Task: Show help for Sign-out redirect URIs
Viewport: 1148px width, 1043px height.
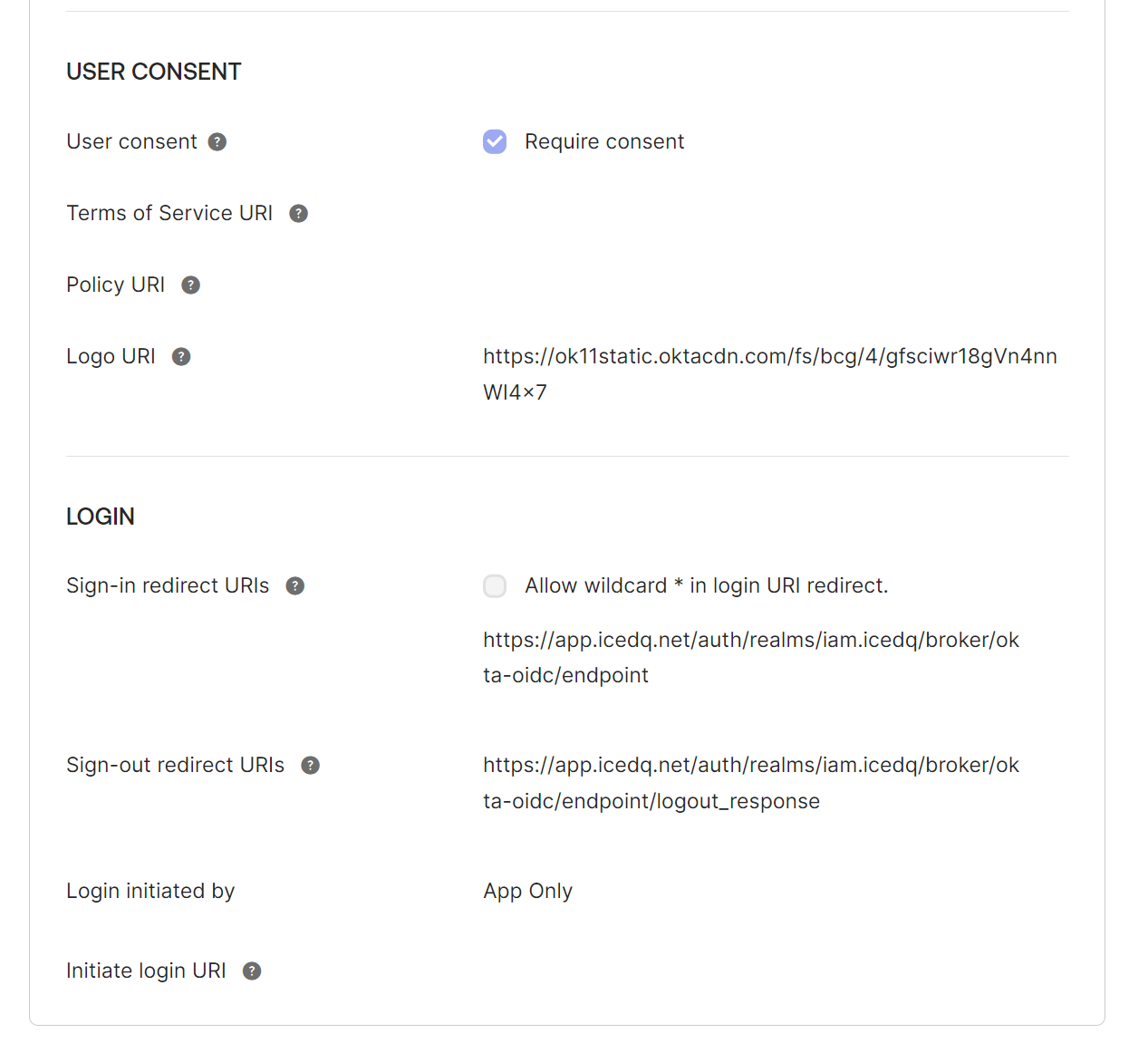Action: coord(310,766)
